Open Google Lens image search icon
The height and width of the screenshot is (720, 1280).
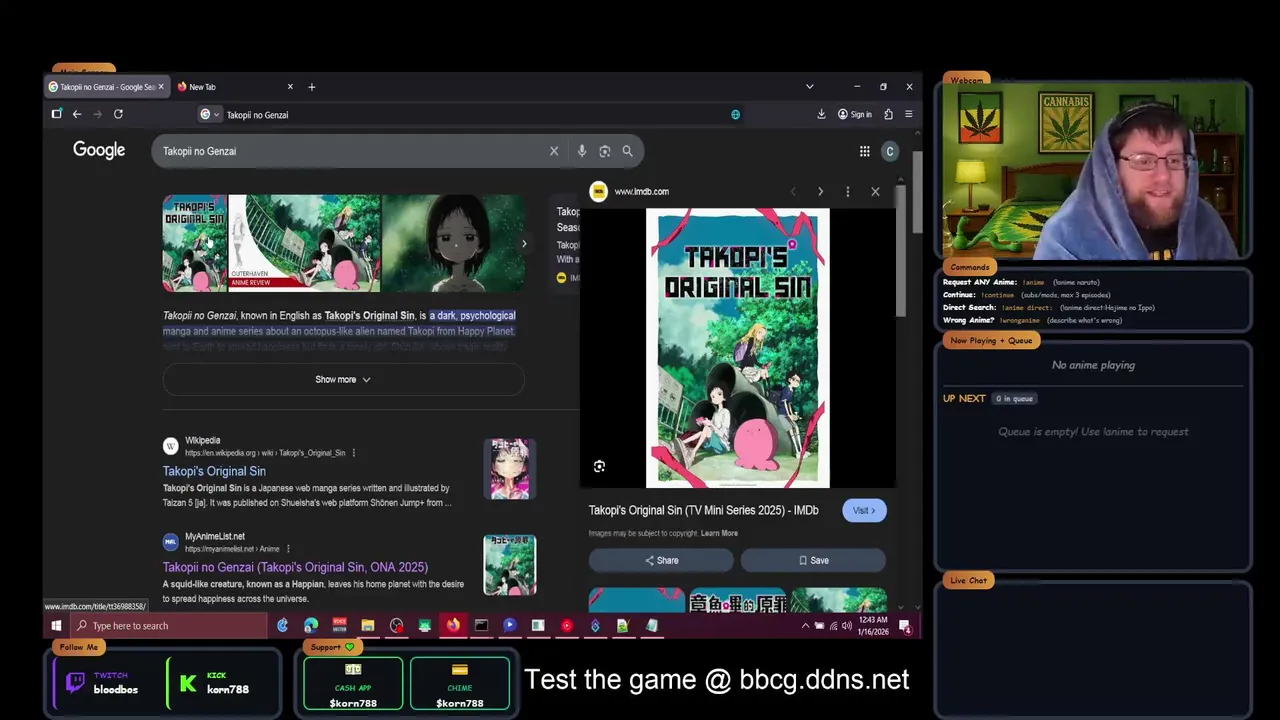pyautogui.click(x=604, y=151)
